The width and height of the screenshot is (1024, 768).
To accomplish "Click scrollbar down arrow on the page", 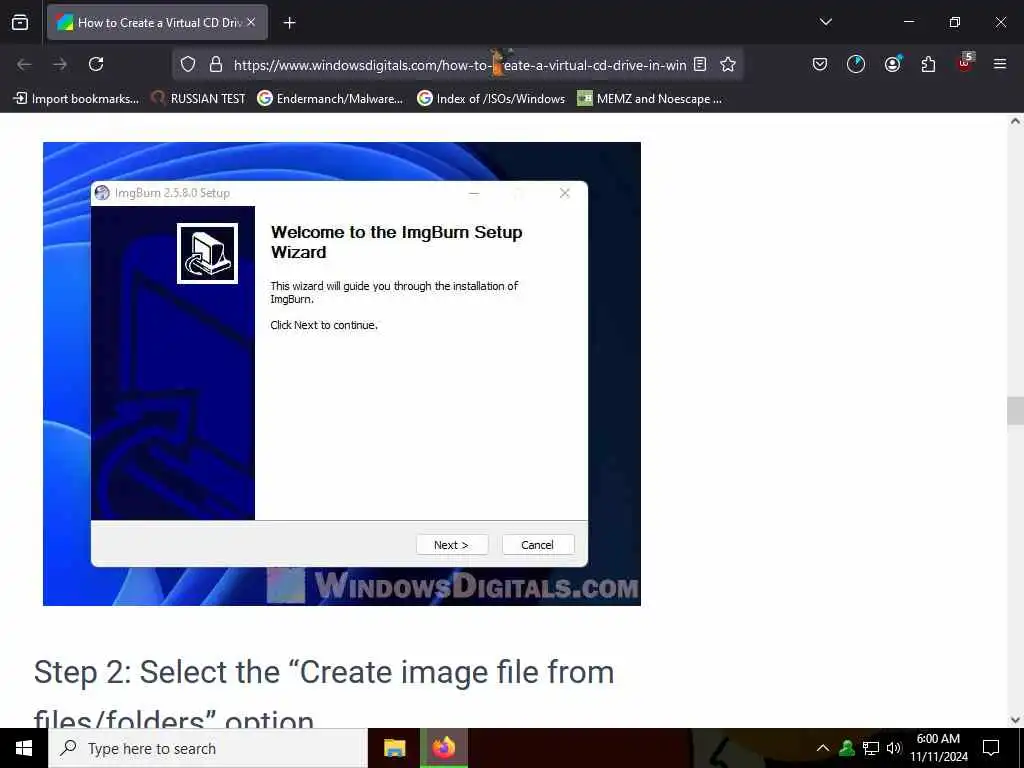I will (x=1015, y=720).
